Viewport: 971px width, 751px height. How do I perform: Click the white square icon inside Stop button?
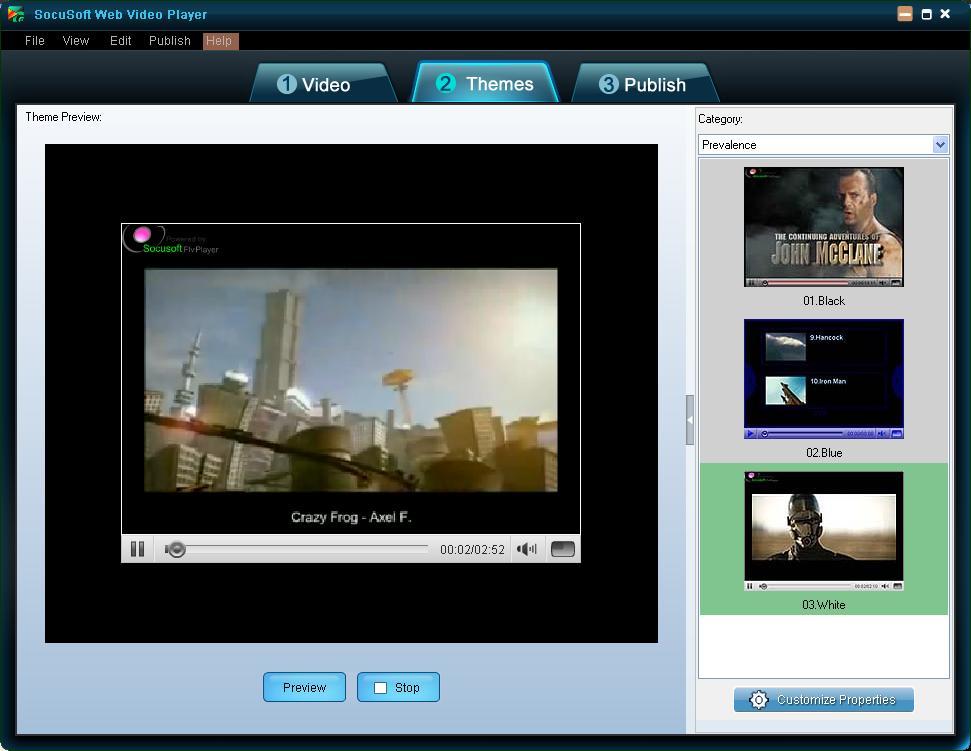380,687
